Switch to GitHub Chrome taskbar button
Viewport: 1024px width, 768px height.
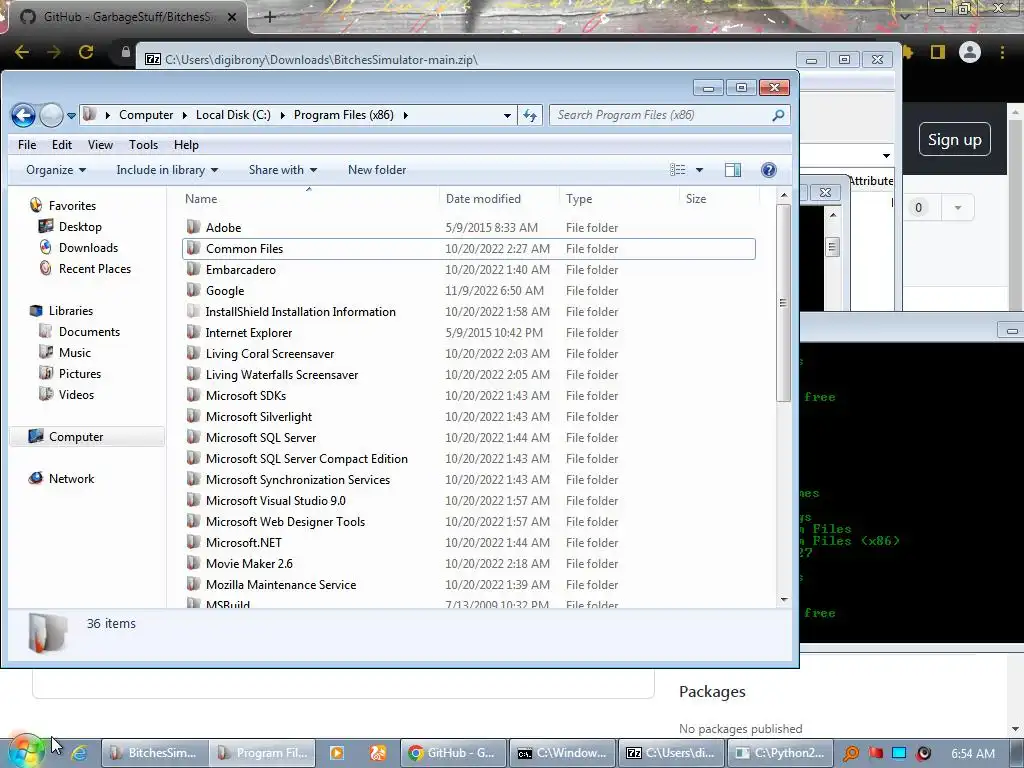pyautogui.click(x=452, y=753)
